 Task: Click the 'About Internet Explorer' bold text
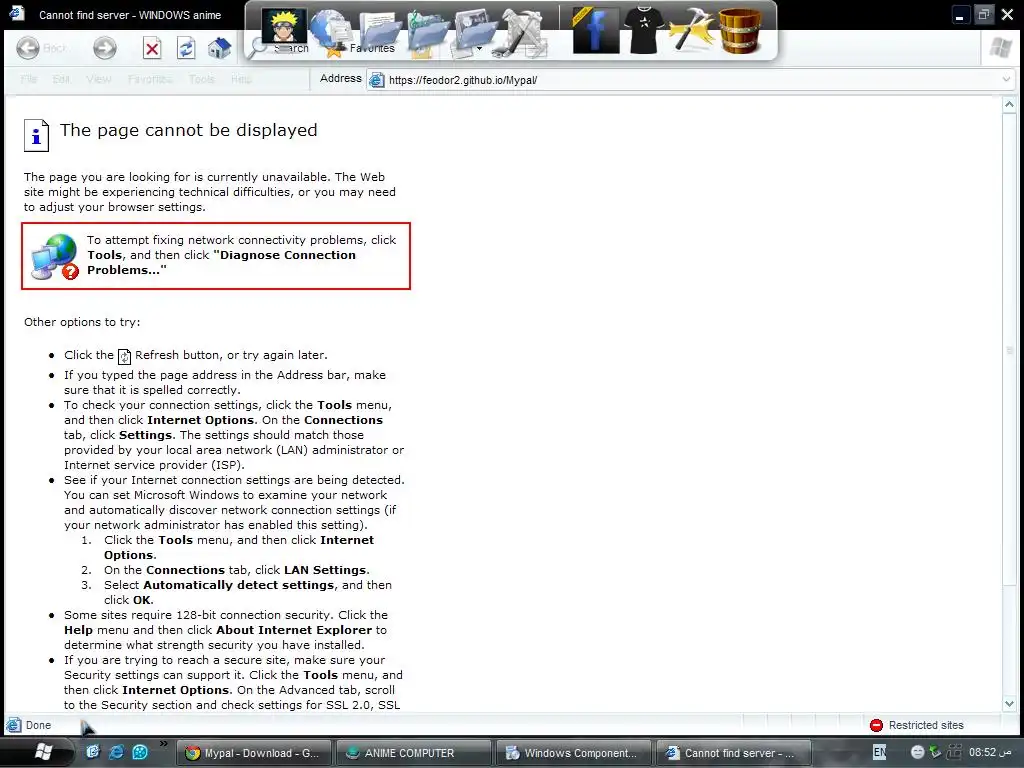tap(294, 630)
